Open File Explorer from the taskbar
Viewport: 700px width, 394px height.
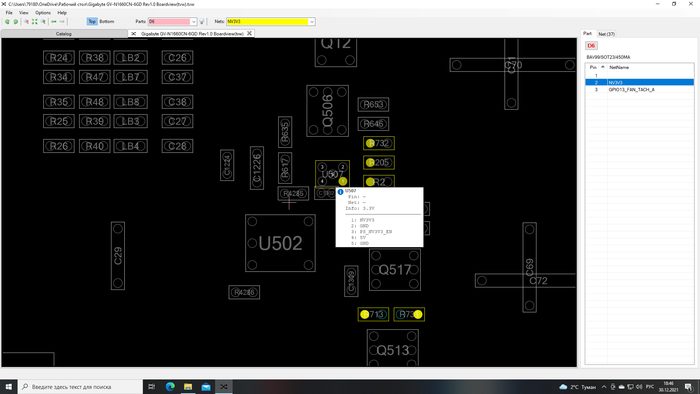tap(188, 386)
